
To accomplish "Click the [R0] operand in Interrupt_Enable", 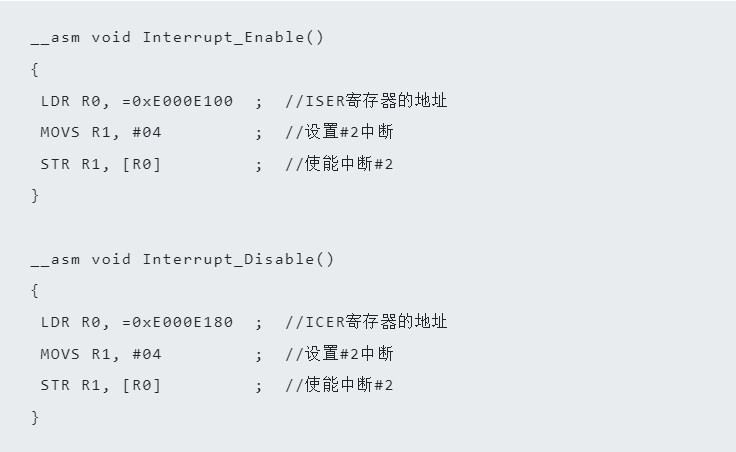I will point(141,164).
